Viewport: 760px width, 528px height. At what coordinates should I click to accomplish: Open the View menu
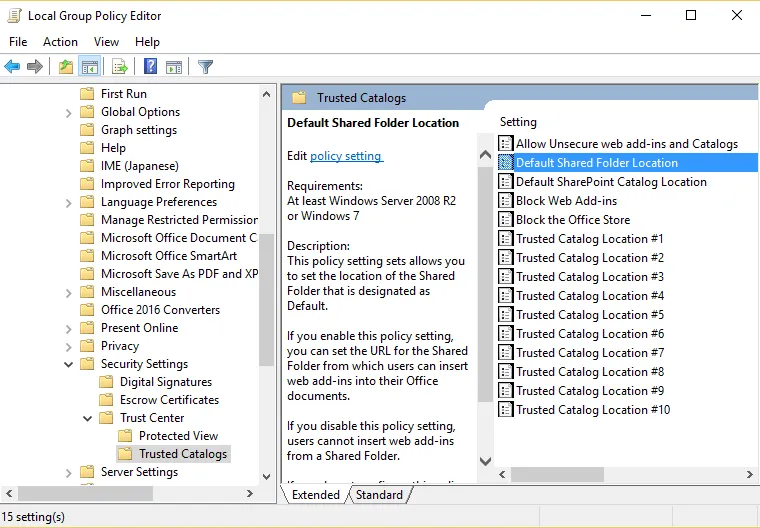106,42
